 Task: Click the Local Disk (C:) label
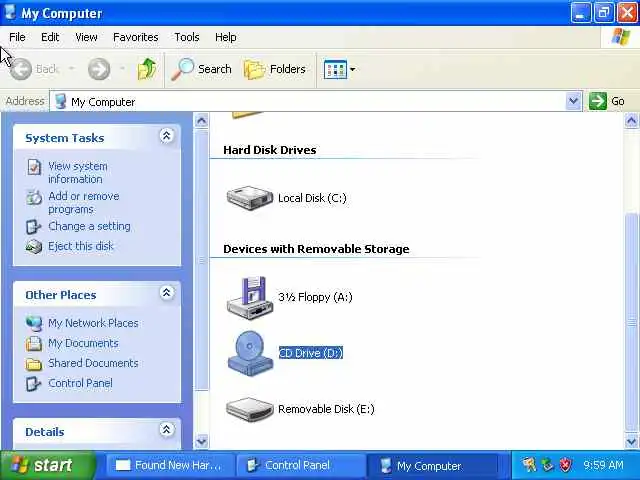coord(312,198)
